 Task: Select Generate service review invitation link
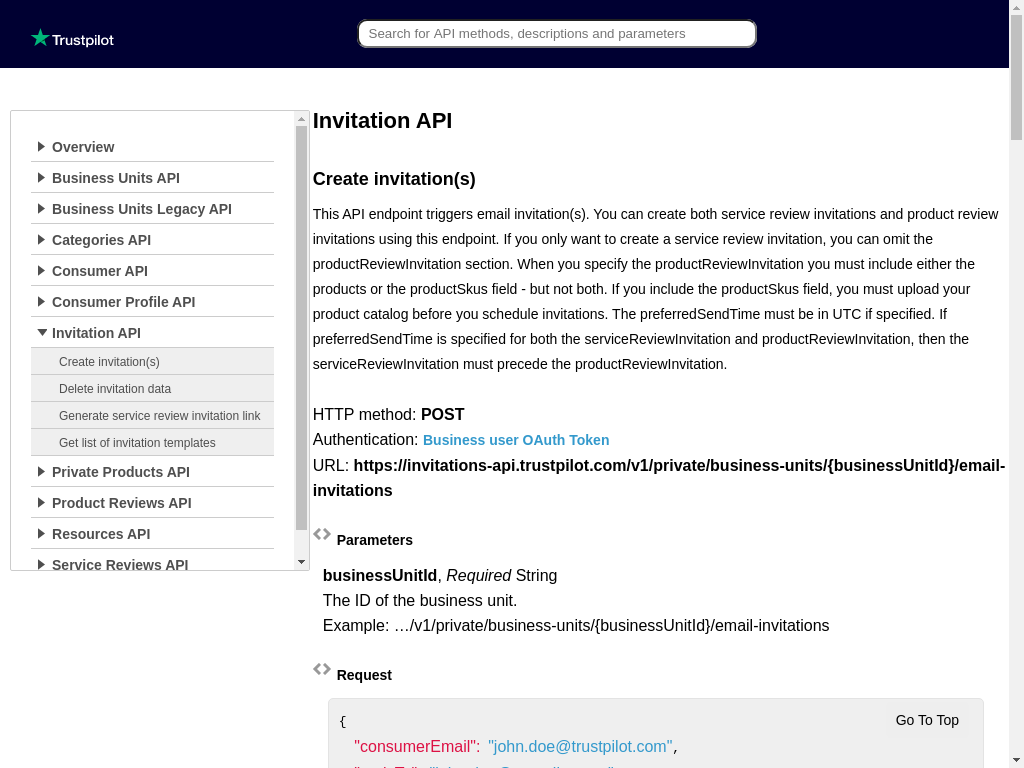(x=159, y=416)
